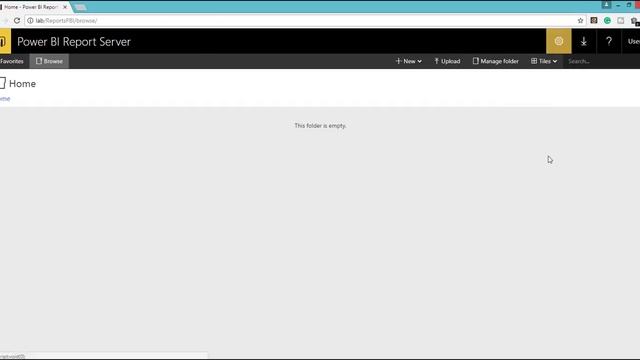Restore the browser window size
The height and width of the screenshot is (360, 640).
[x=629, y=5]
